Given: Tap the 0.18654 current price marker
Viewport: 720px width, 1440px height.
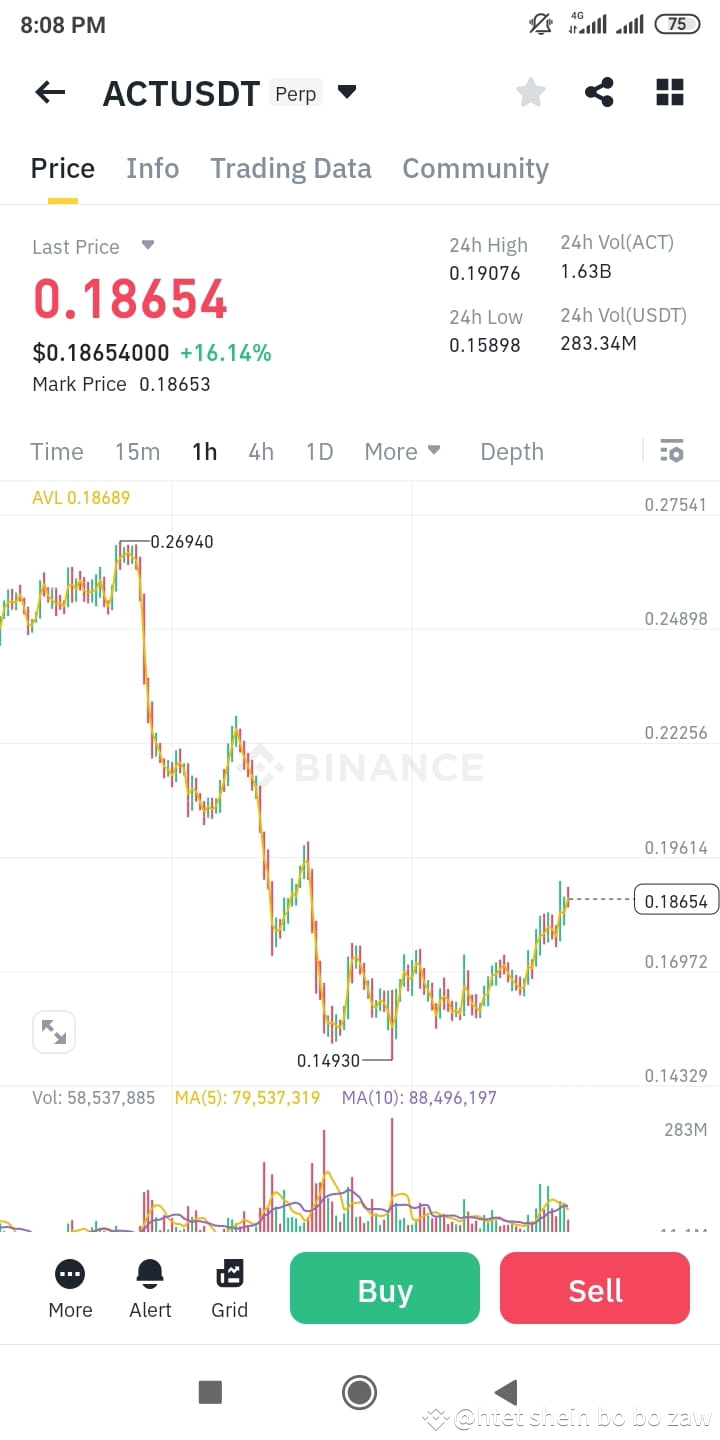Looking at the screenshot, I should (x=676, y=901).
